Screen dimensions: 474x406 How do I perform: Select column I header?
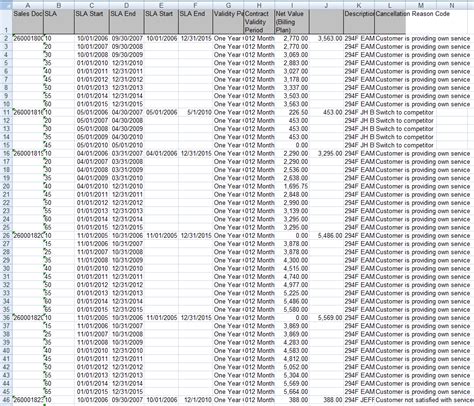tap(292, 5)
